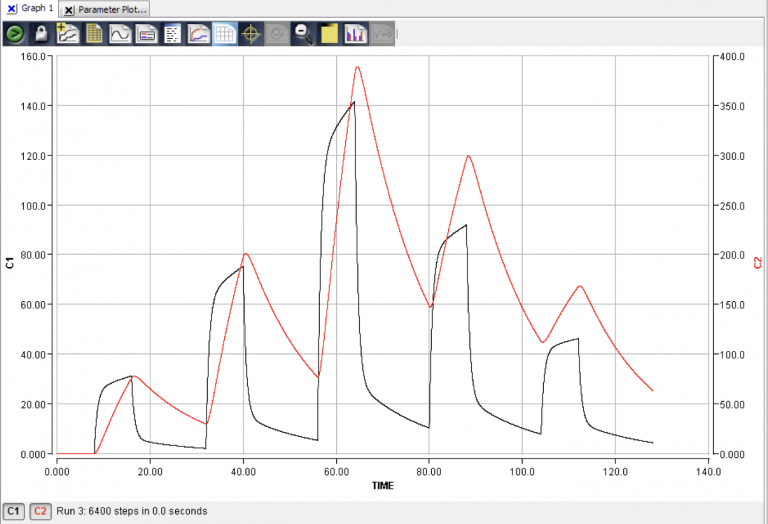
Task: Click the sine-wave Fourier transform icon
Action: (x=120, y=34)
